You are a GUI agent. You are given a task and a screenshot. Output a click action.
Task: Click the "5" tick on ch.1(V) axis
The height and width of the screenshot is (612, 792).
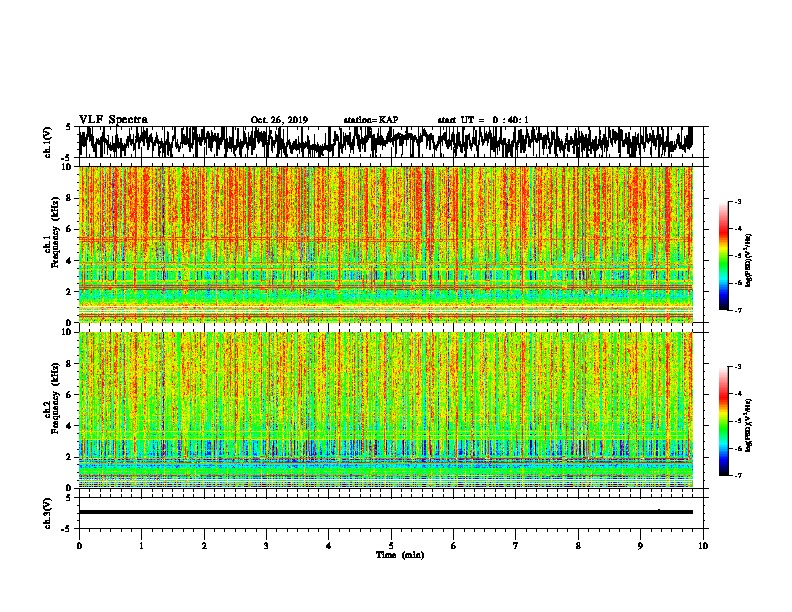(x=70, y=127)
